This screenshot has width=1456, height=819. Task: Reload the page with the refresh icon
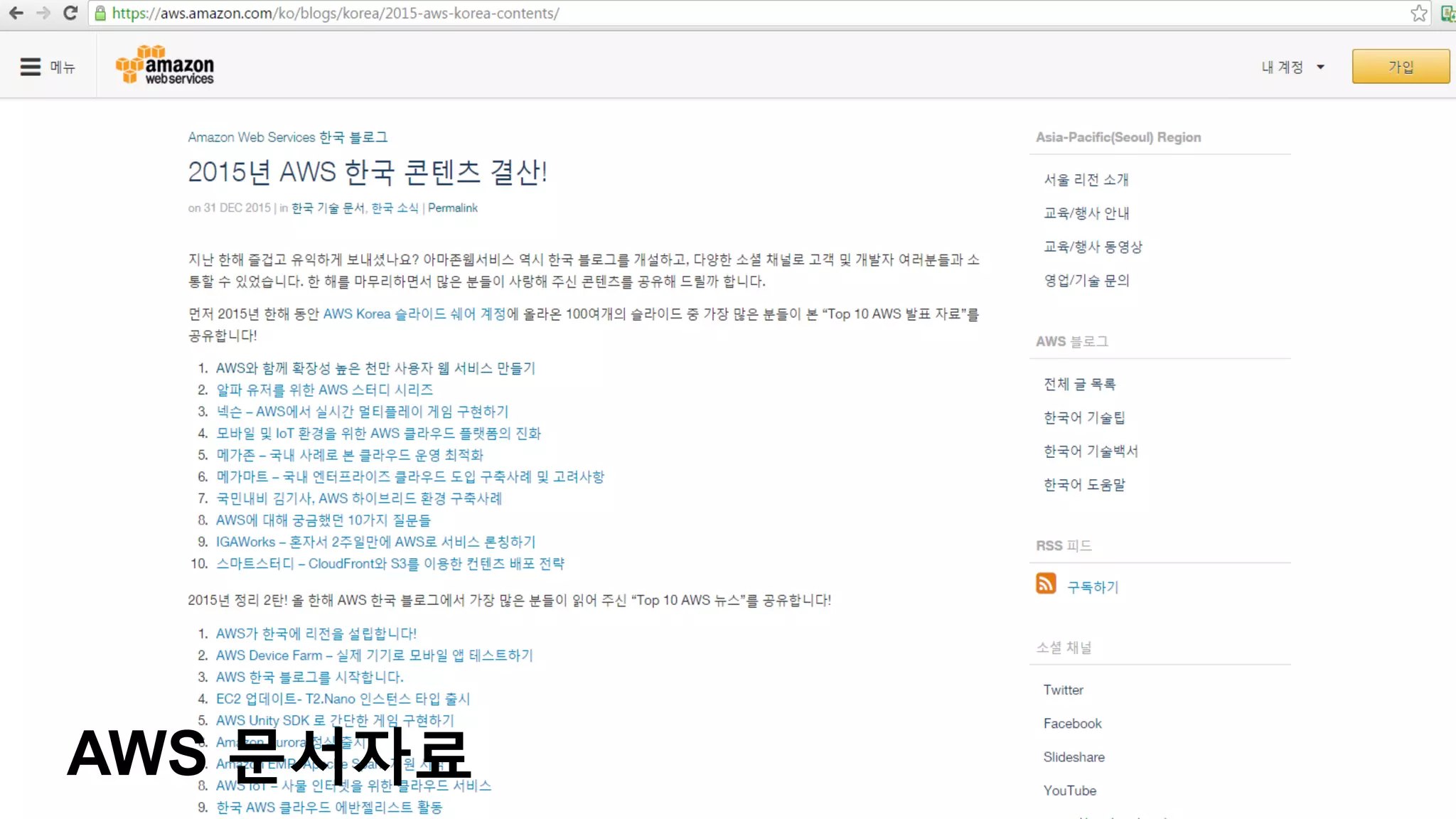pos(70,14)
